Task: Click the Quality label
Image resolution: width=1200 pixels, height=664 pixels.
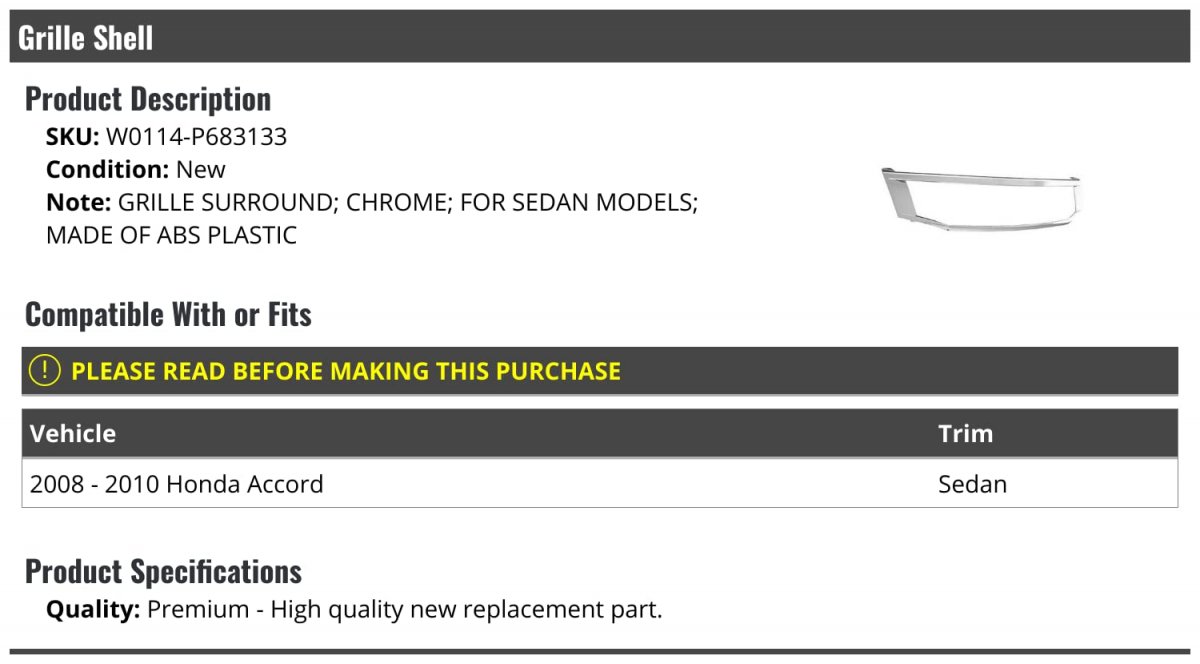Action: (93, 609)
